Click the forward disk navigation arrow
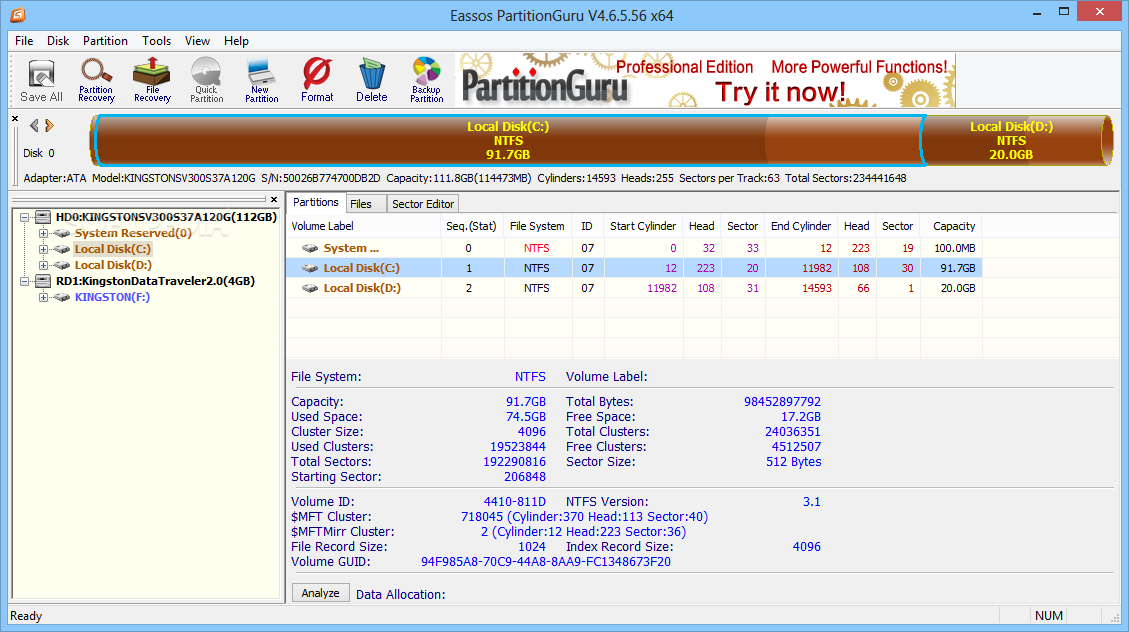Viewport: 1129px width, 632px height. coord(51,125)
